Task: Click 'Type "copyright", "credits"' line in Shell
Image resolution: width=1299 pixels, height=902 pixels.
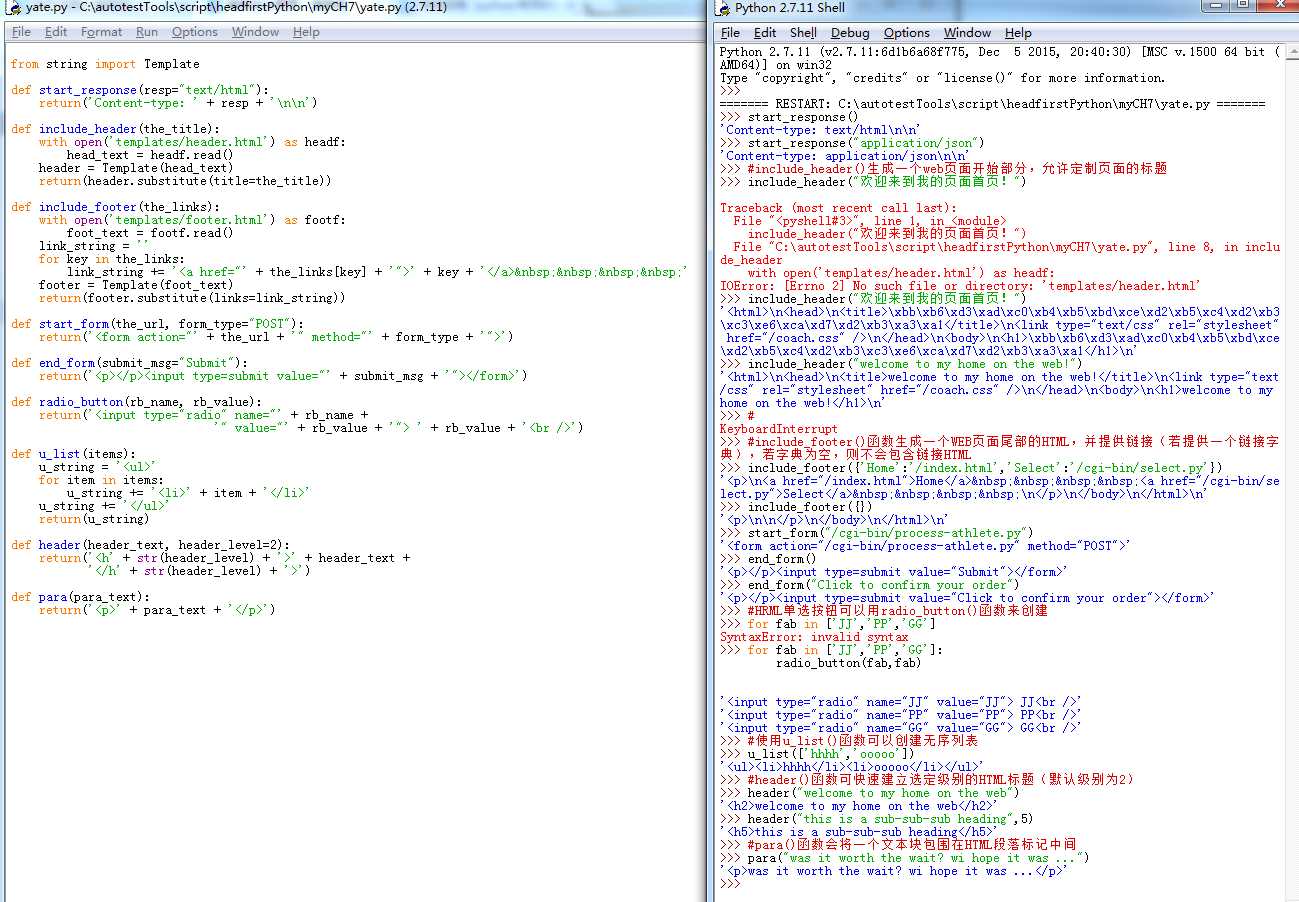Action: (943, 78)
